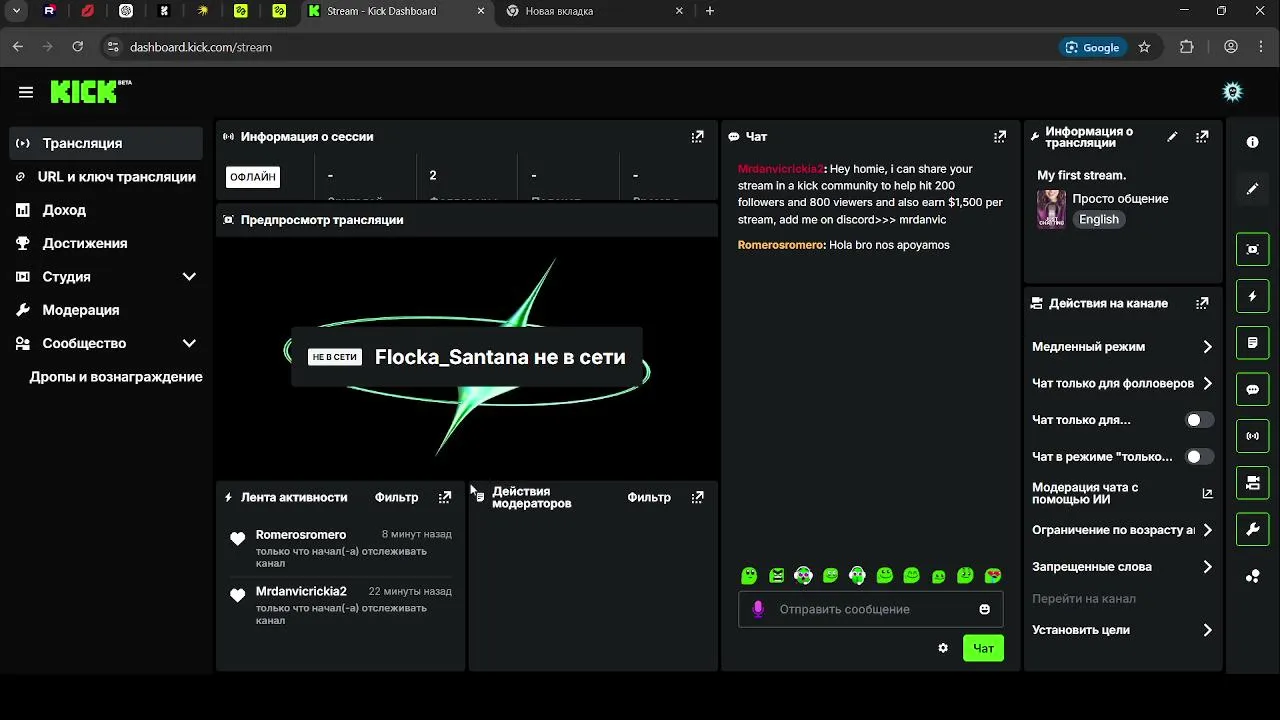This screenshot has height=720, width=1280.
Task: Toggle the camera channel-actions widget in sidebar
Action: coord(1253,483)
